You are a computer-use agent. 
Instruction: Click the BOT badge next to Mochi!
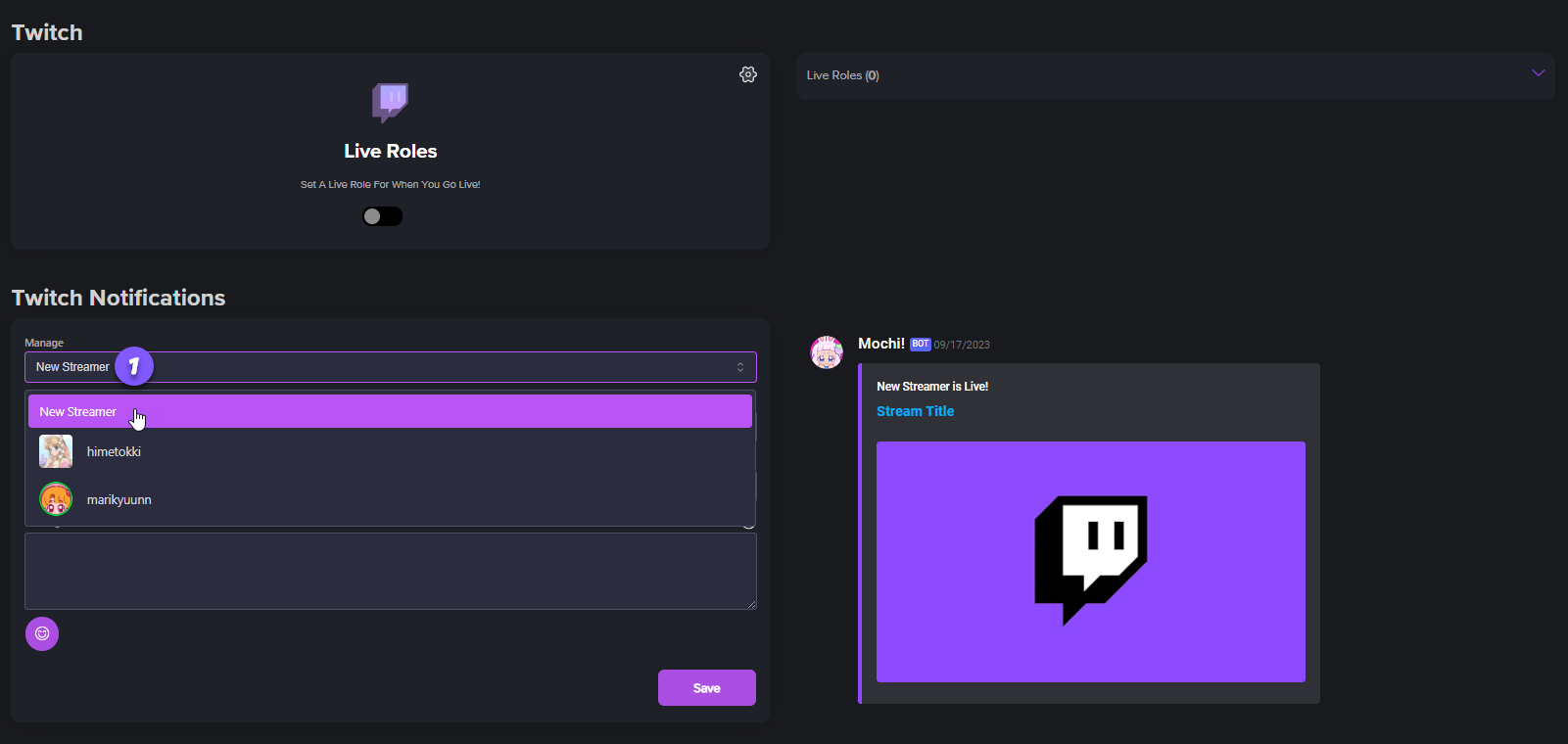coord(920,345)
